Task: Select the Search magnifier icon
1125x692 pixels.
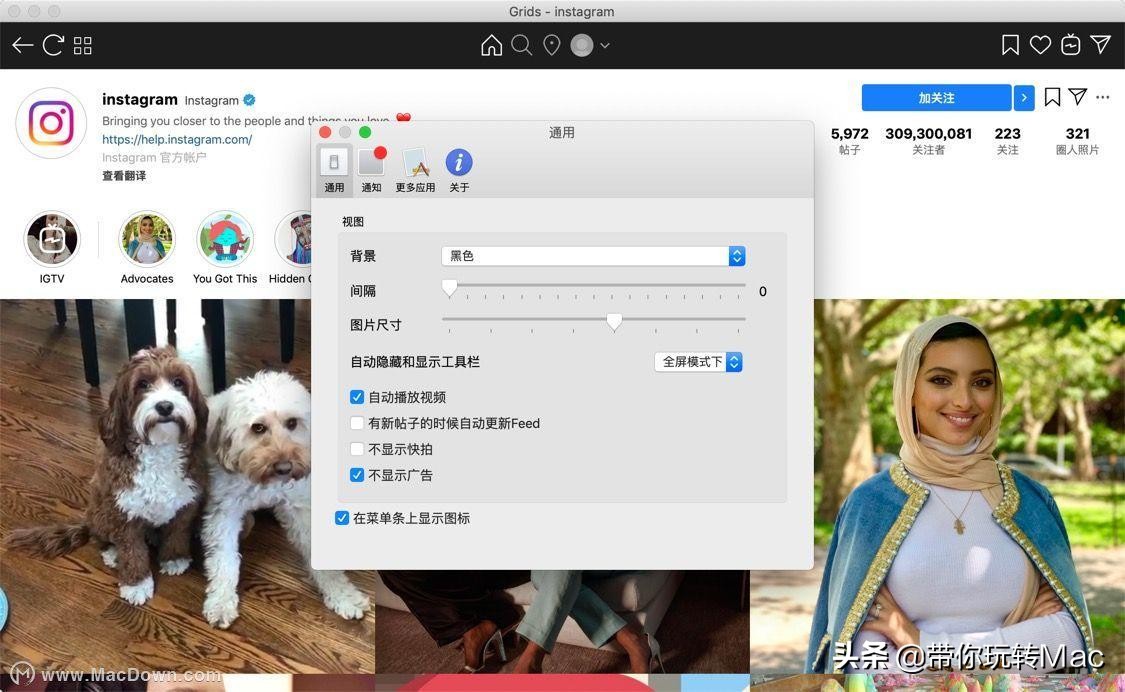Action: click(521, 44)
